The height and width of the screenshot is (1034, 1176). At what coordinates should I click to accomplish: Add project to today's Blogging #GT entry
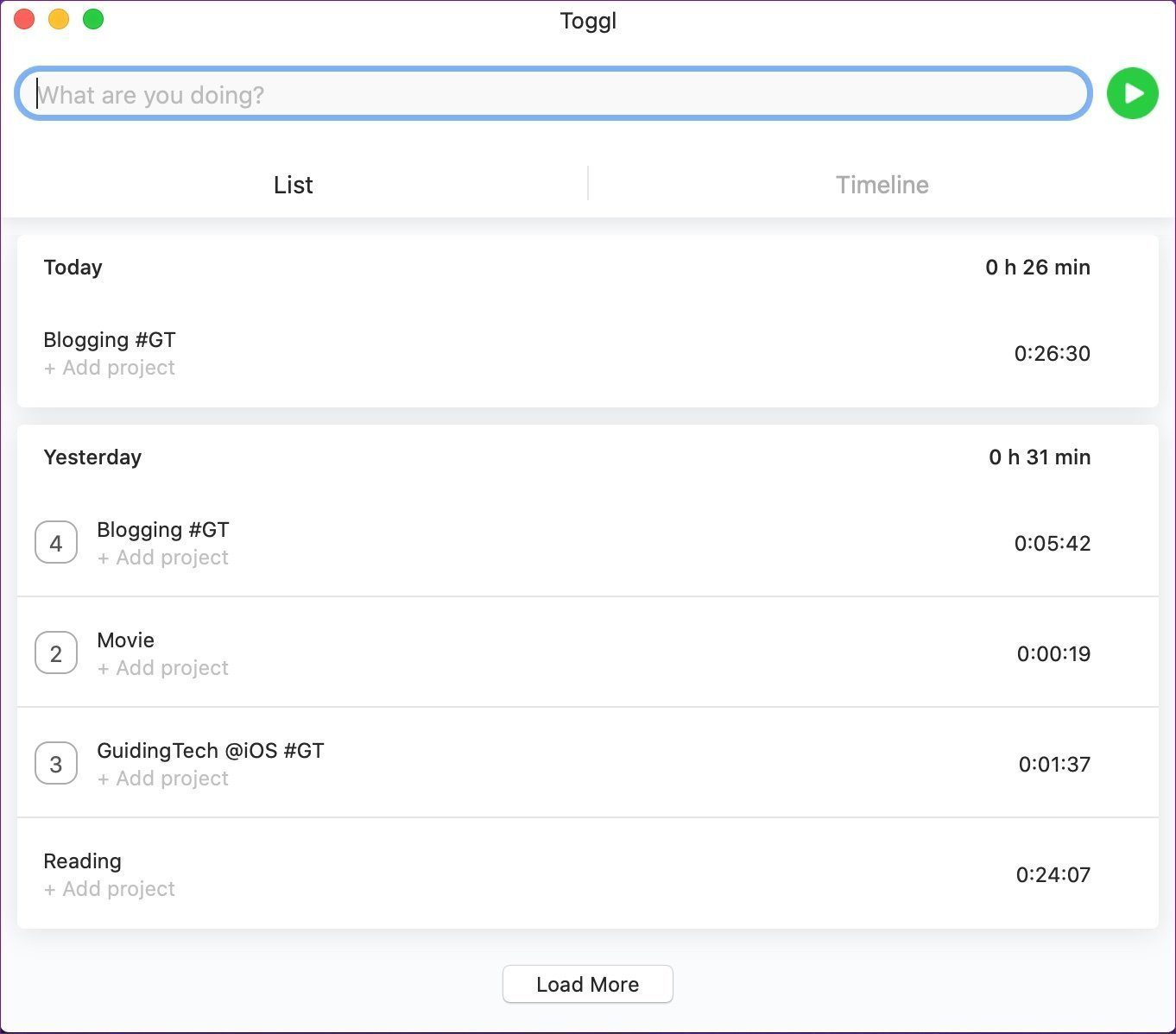[x=110, y=368]
